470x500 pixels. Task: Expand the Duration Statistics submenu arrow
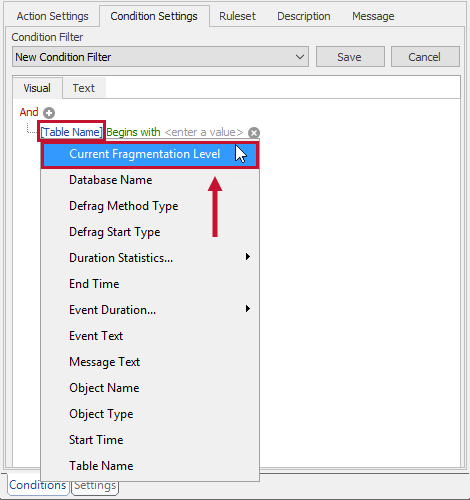[248, 257]
